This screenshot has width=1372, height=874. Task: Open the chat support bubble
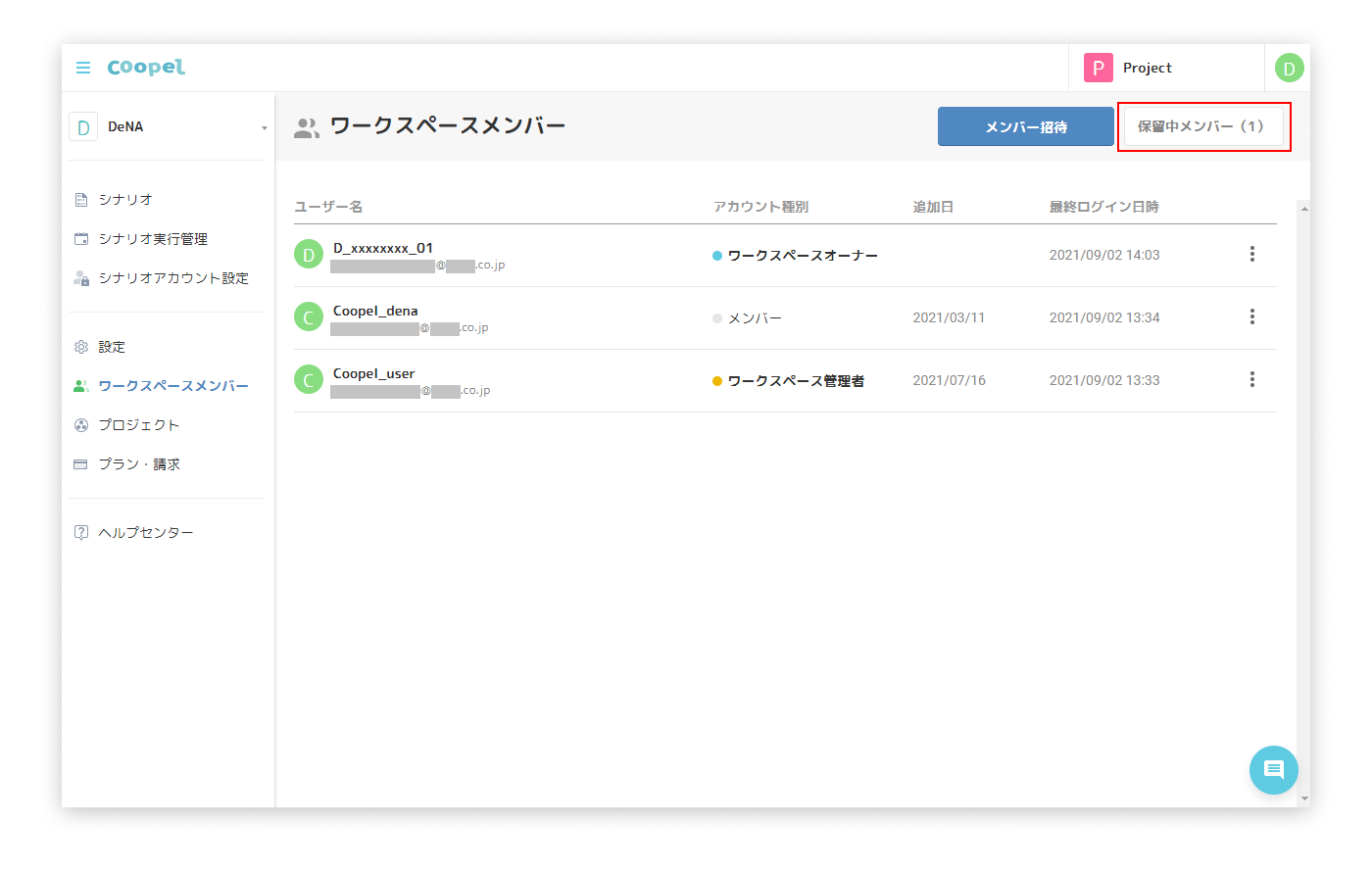(1274, 770)
